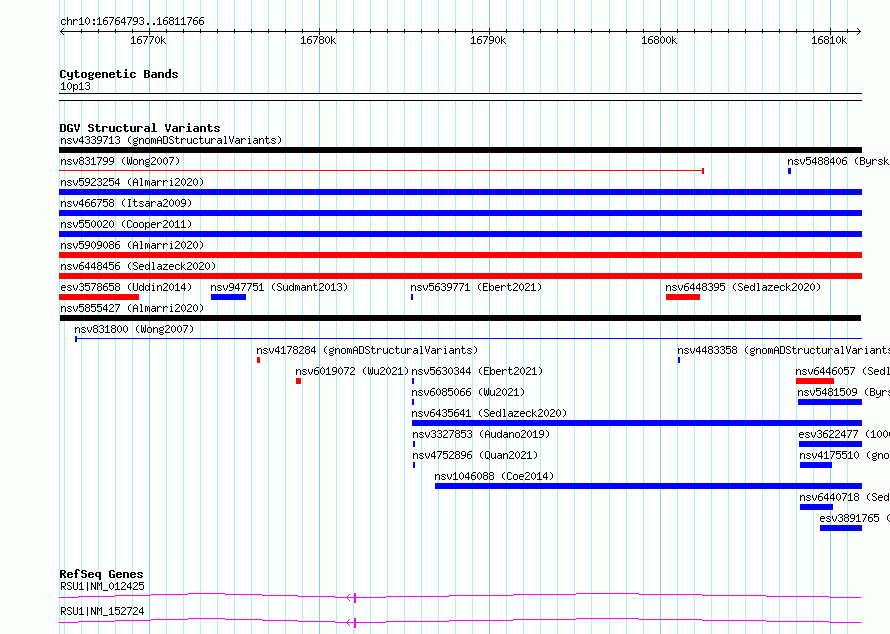Click the nsv3327853 (Audano2019) label

click(481, 434)
